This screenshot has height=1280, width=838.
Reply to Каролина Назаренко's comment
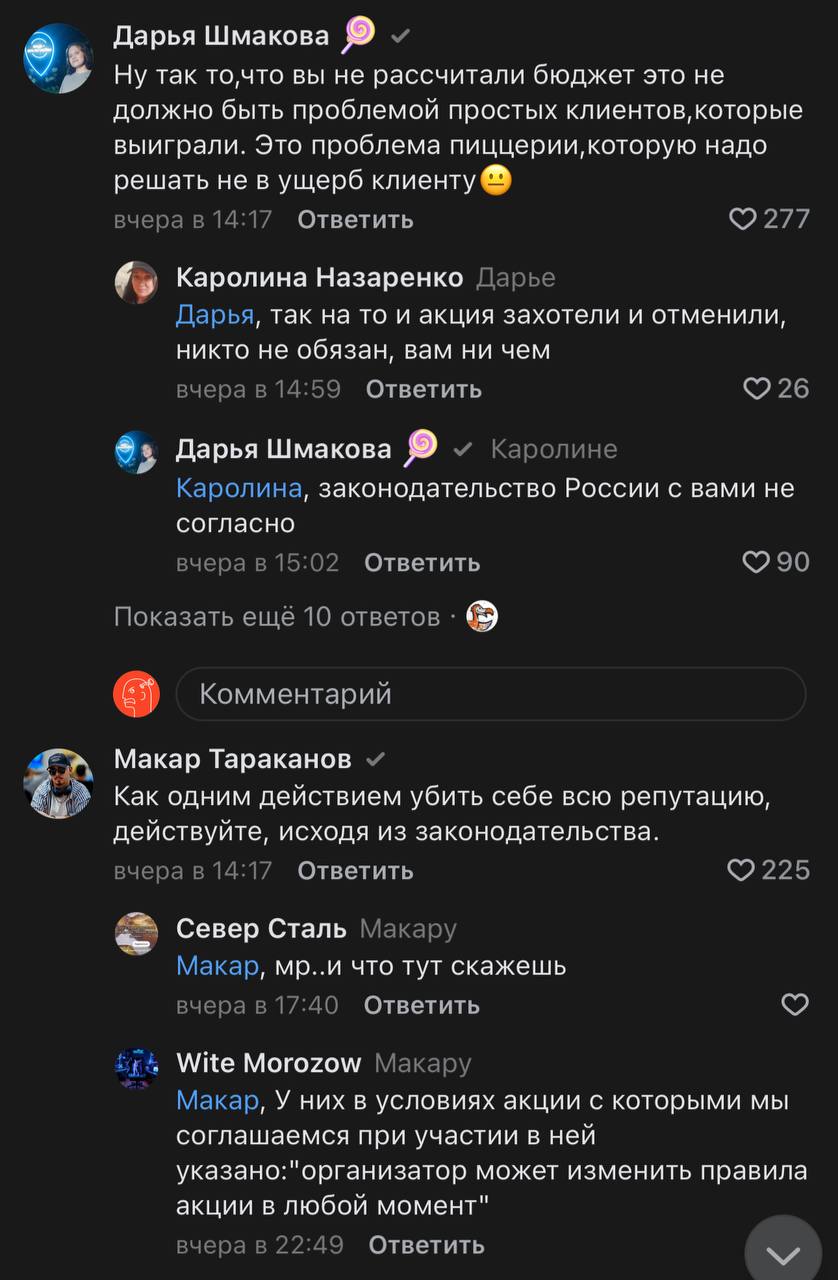click(x=424, y=389)
